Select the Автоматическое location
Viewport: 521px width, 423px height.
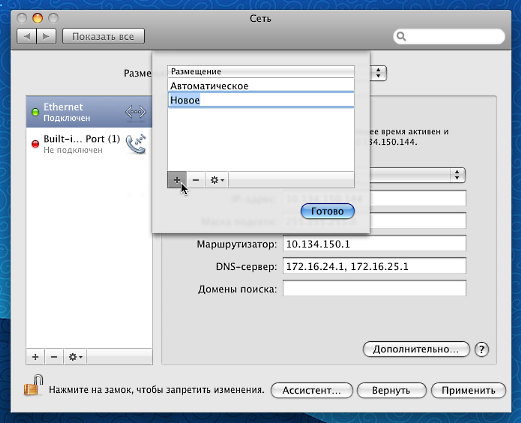tap(261, 86)
